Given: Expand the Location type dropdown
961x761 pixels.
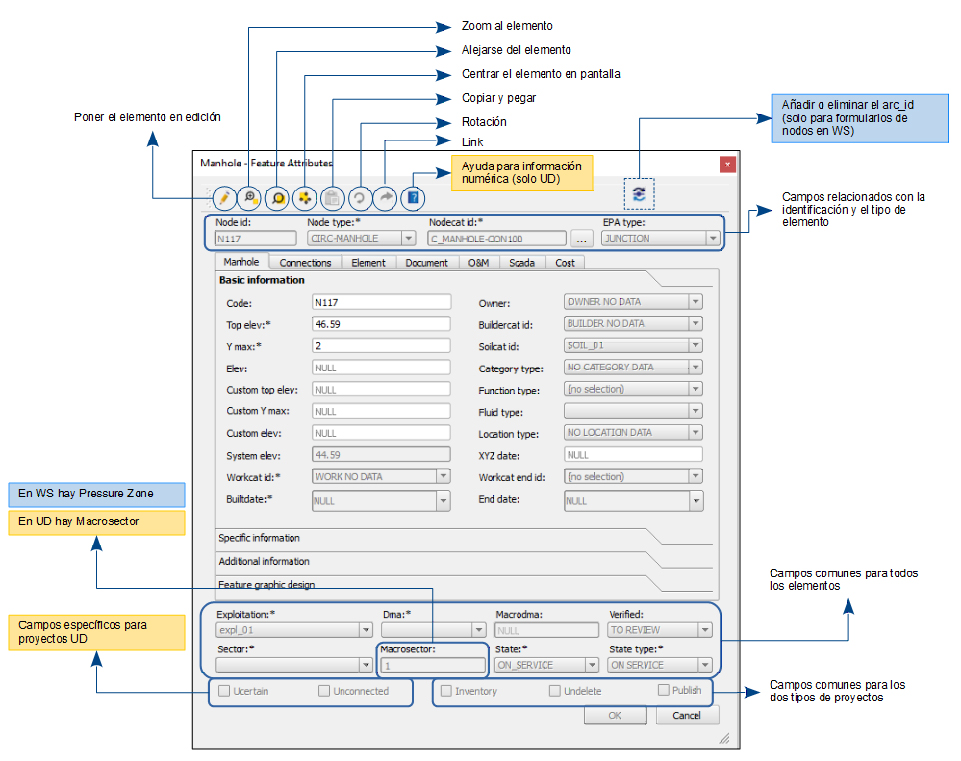Looking at the screenshot, I should [633, 433].
